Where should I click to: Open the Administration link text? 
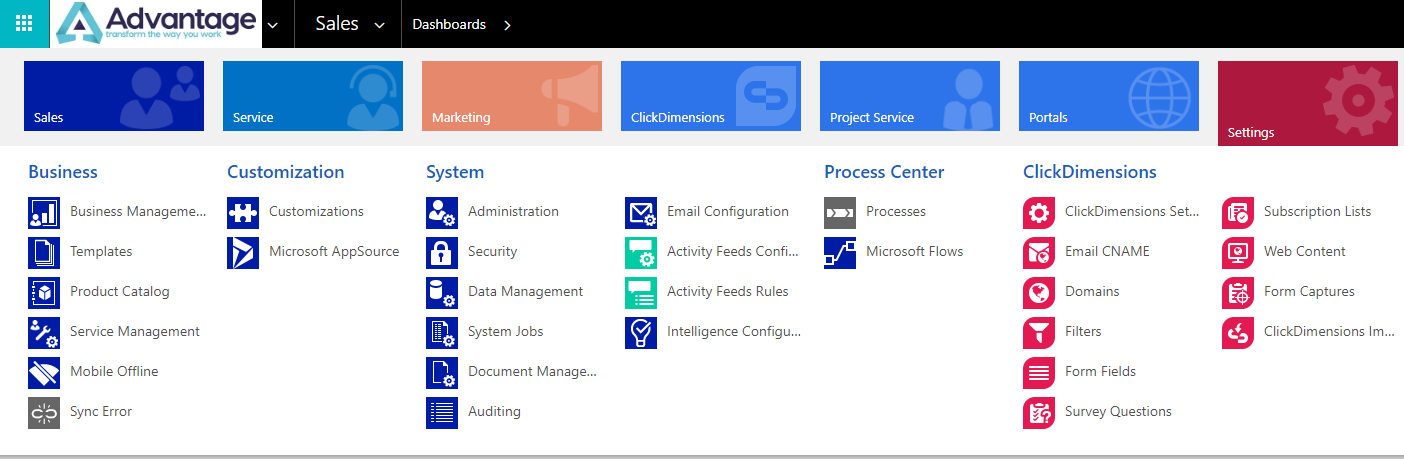[x=513, y=212]
